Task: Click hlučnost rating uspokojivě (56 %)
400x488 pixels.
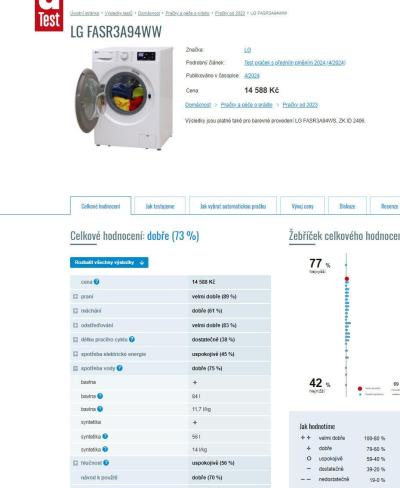Action: coord(213,463)
